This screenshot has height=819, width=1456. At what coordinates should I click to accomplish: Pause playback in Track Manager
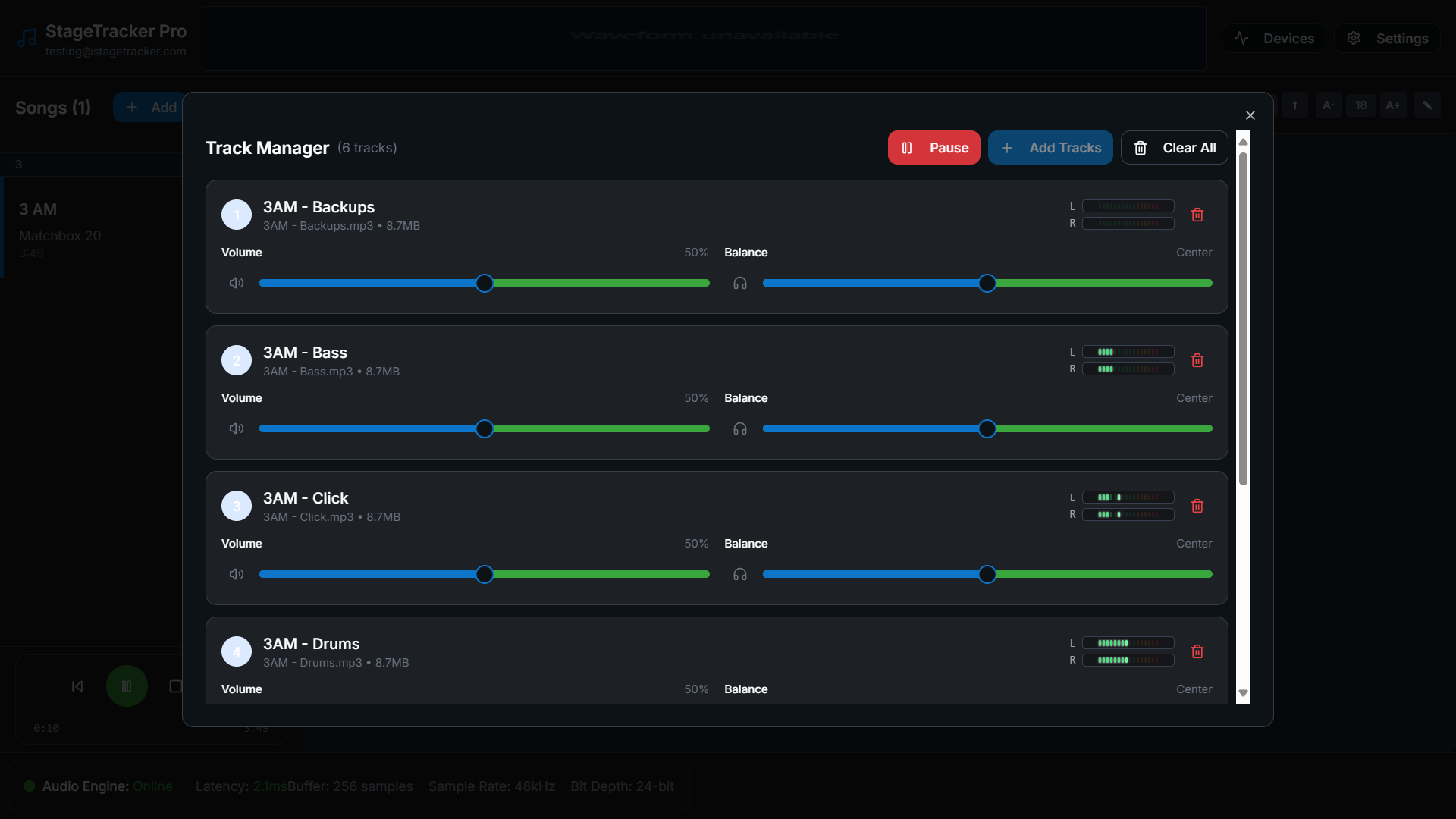[934, 148]
